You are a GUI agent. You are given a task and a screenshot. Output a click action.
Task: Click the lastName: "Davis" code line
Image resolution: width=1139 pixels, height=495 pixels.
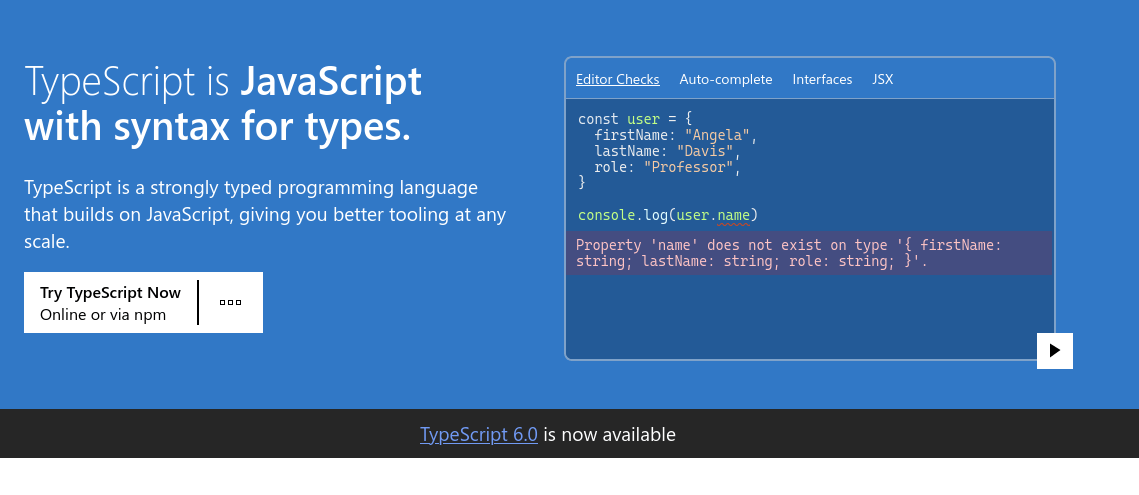[668, 151]
